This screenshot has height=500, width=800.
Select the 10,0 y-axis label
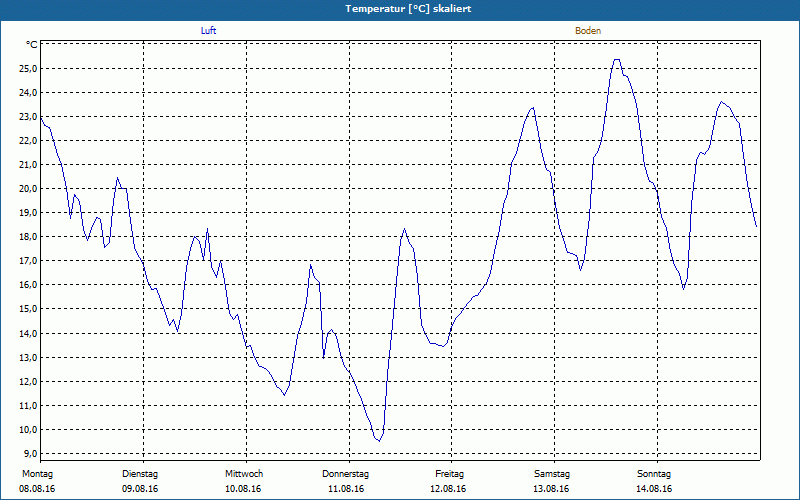point(29,429)
